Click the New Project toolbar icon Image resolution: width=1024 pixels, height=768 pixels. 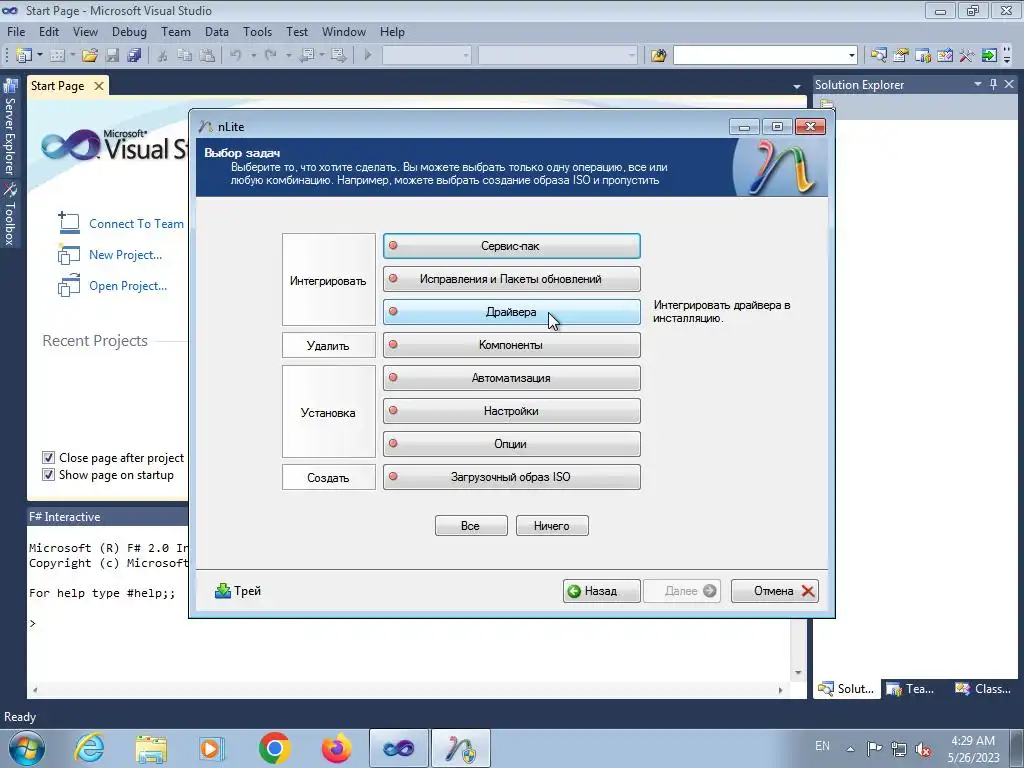(x=24, y=56)
